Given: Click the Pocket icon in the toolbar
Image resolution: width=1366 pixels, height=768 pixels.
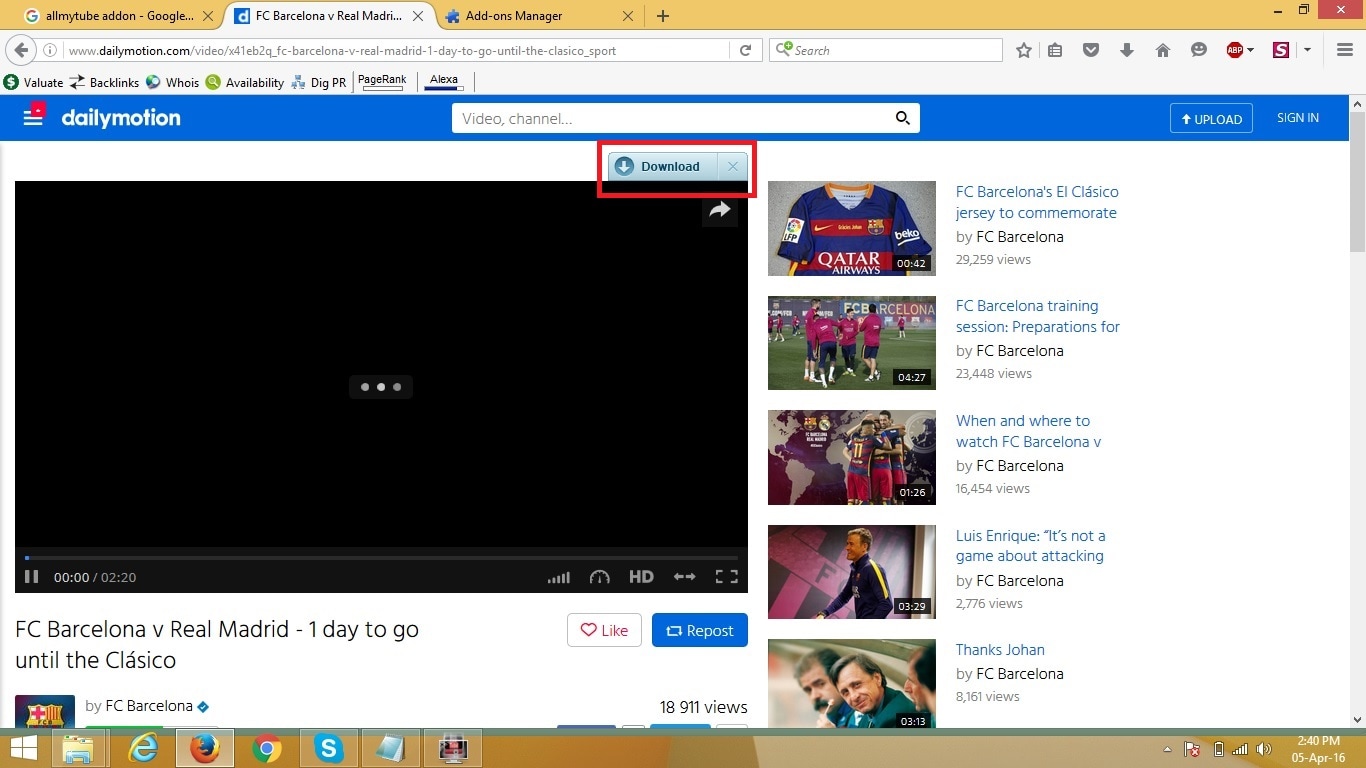Looking at the screenshot, I should coord(1091,50).
